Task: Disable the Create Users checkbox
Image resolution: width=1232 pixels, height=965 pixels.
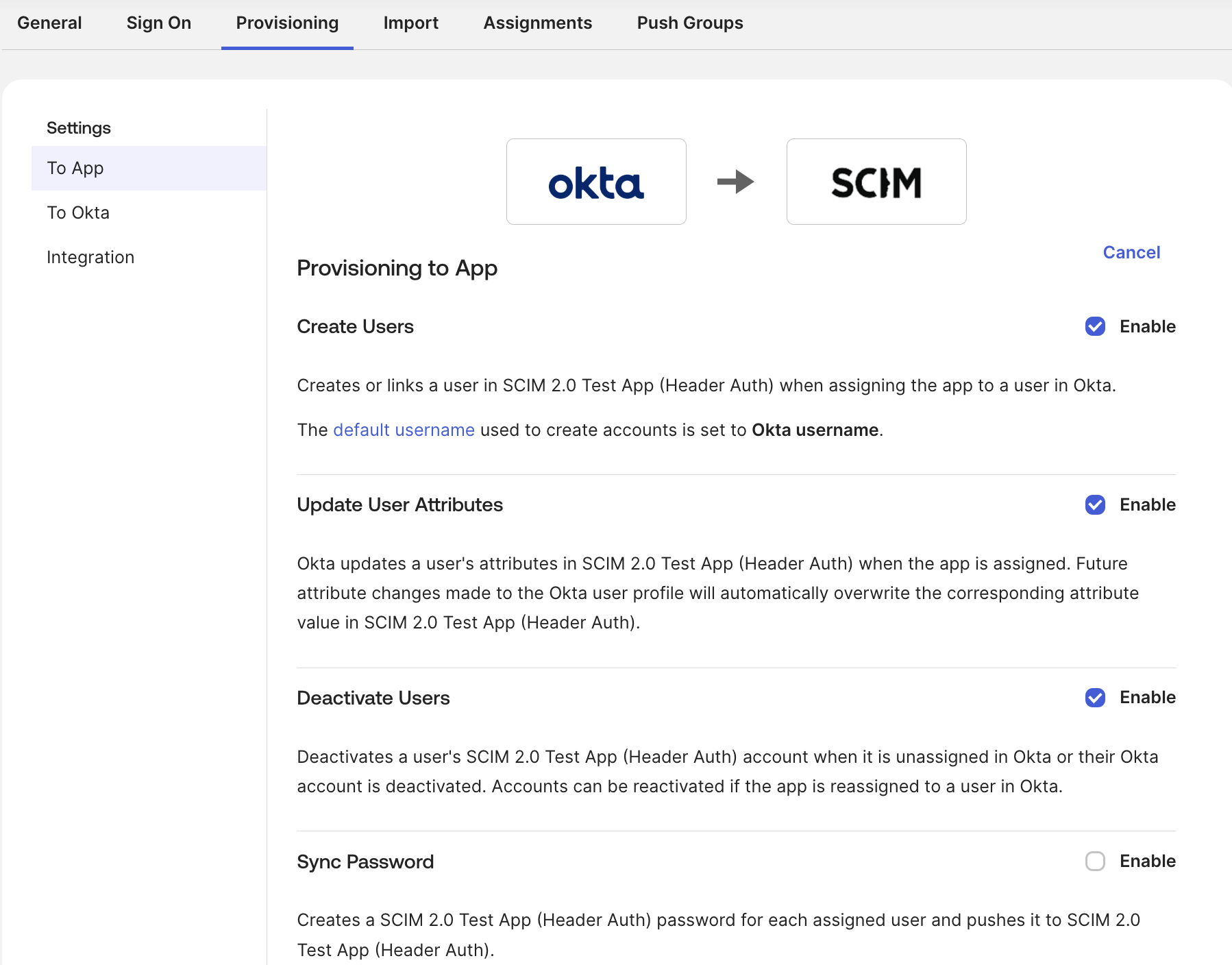Action: tap(1095, 327)
